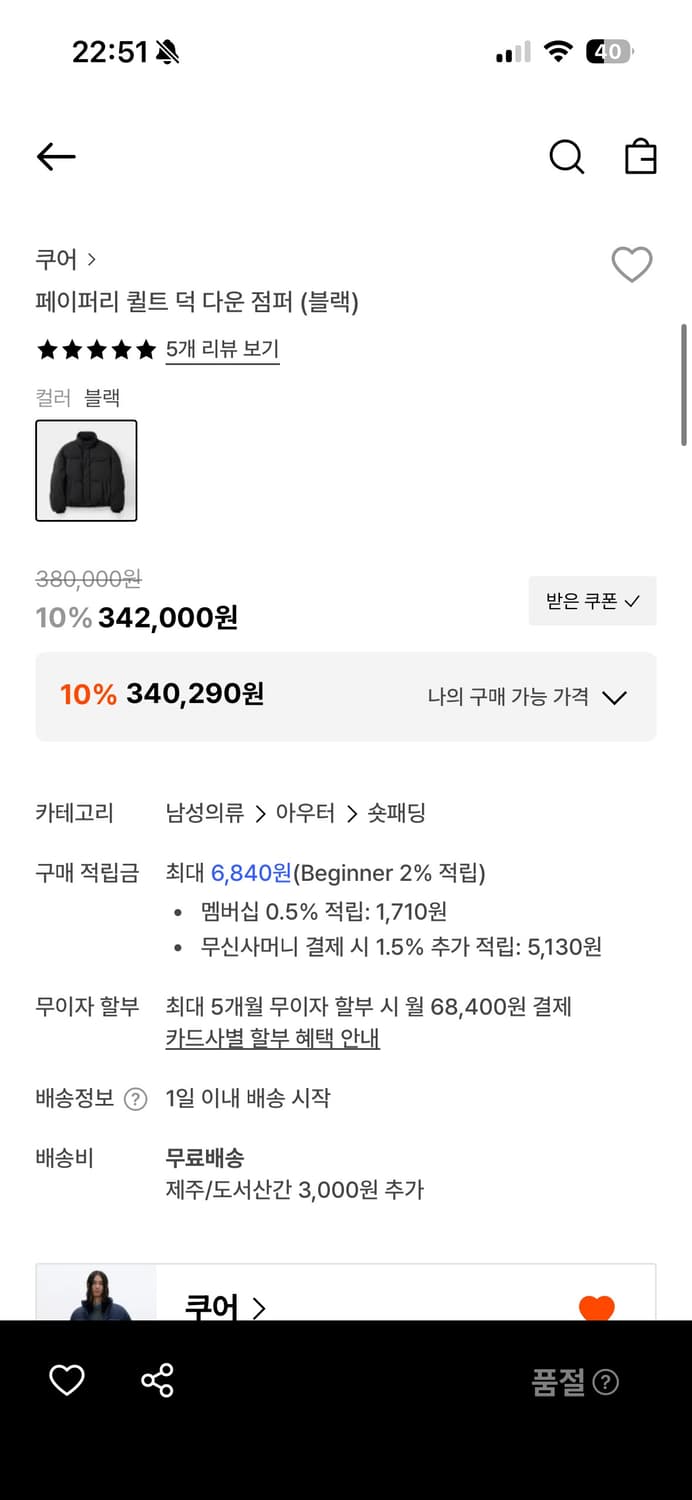Open the search icon

tap(566, 157)
